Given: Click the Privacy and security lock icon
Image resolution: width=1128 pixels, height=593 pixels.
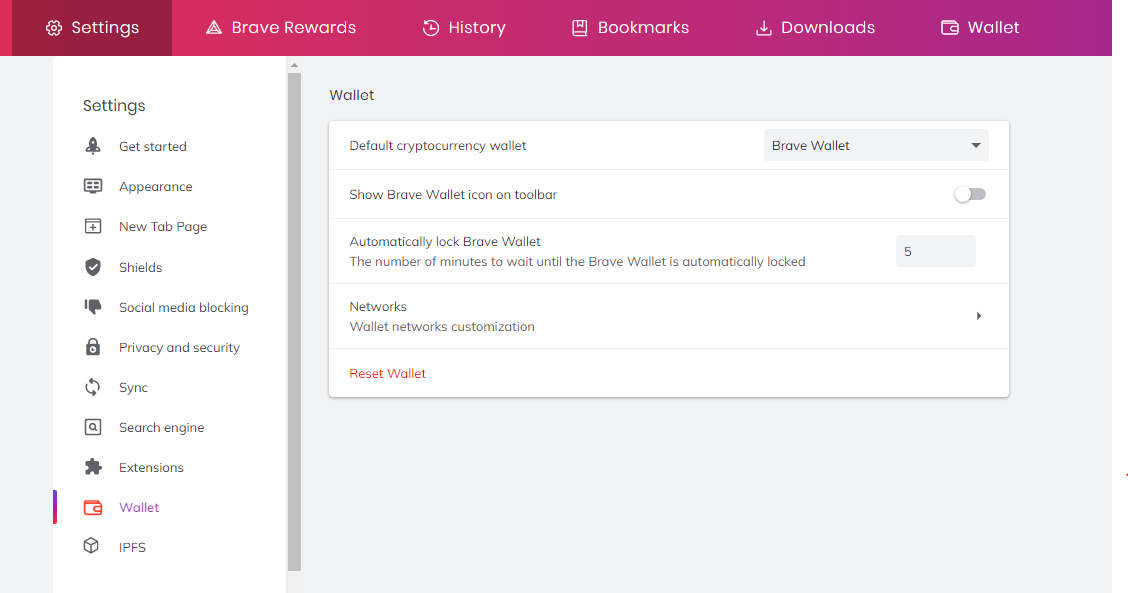Looking at the screenshot, I should point(93,347).
